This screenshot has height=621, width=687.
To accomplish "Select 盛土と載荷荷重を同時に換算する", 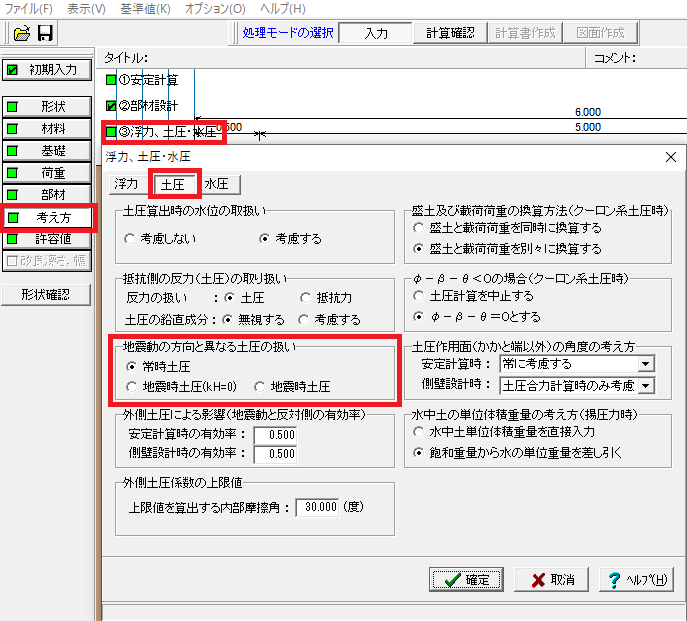I will pos(508,228).
